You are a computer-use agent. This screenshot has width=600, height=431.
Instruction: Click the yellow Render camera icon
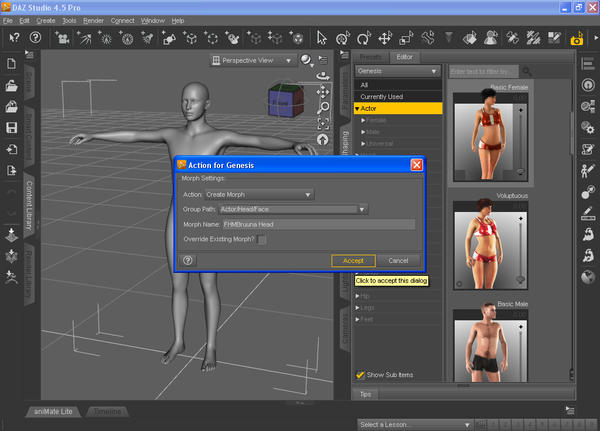pos(577,39)
